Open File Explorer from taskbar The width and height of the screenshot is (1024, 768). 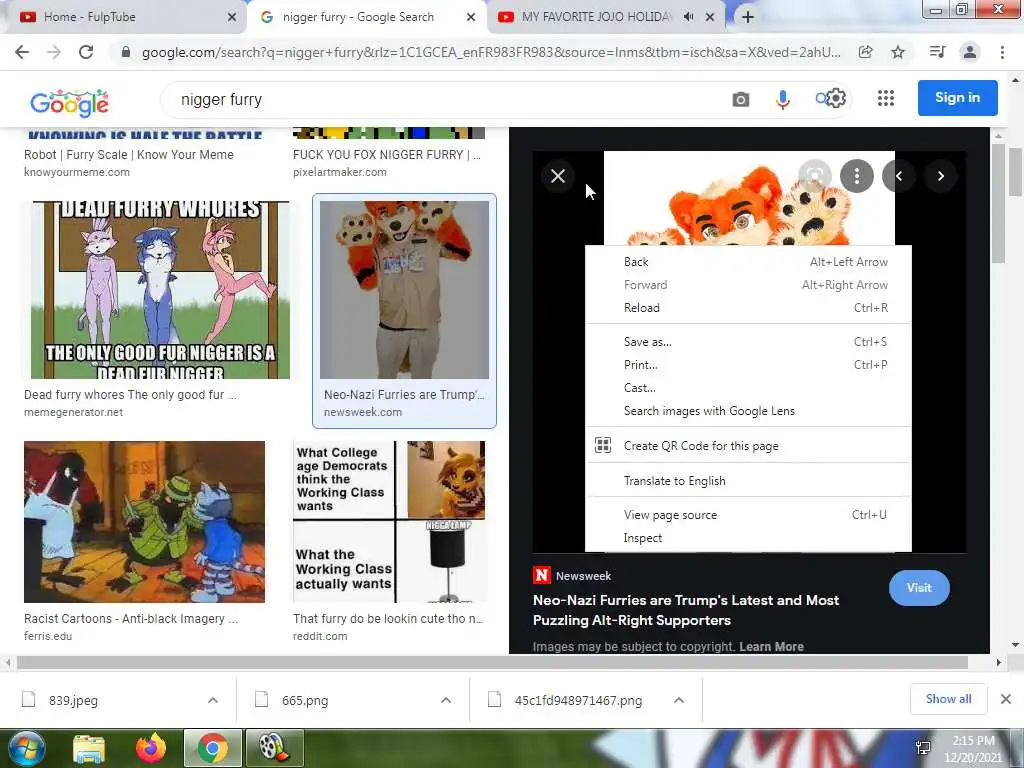(x=89, y=748)
